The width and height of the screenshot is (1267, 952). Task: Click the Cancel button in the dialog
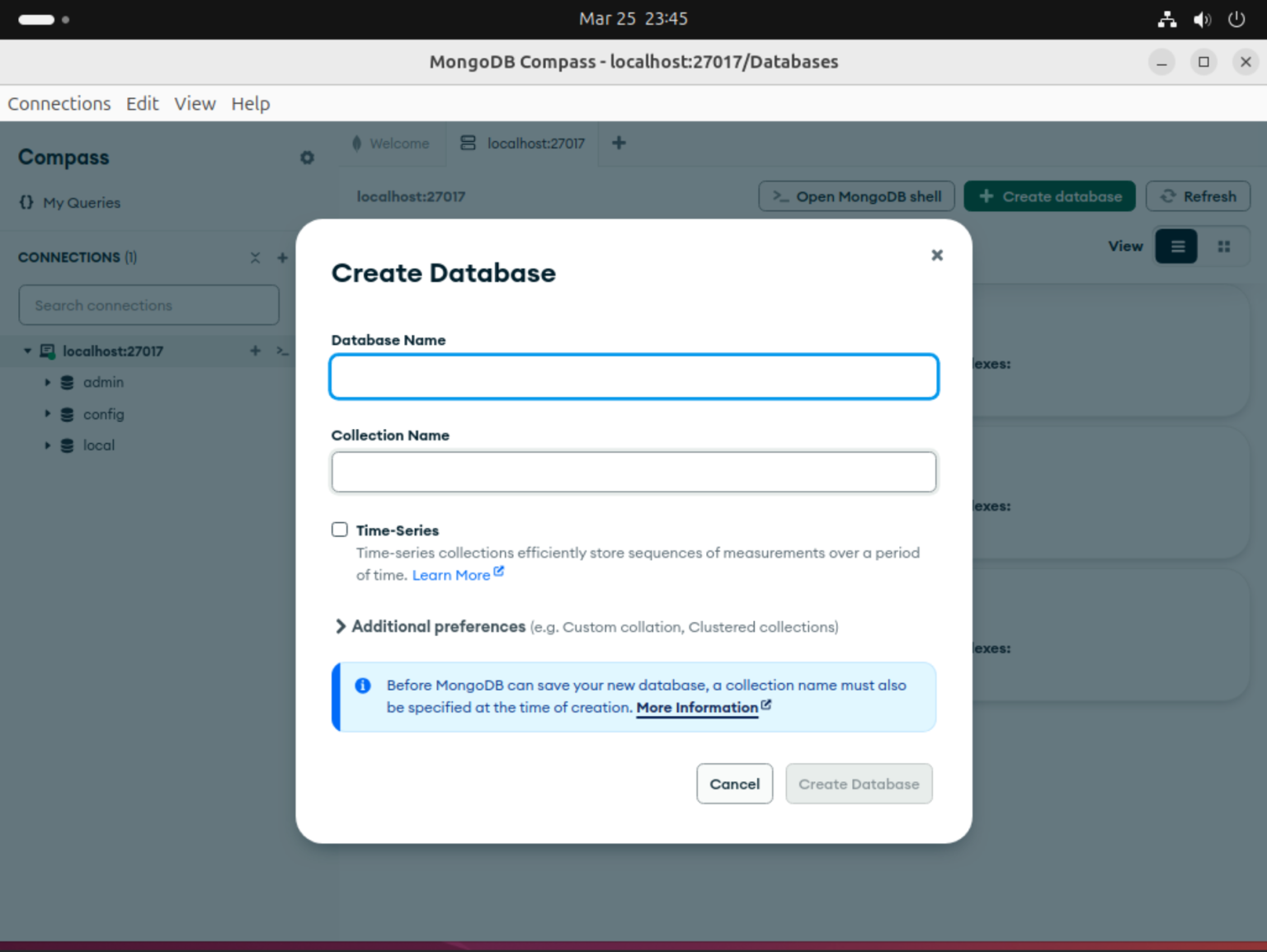[734, 784]
